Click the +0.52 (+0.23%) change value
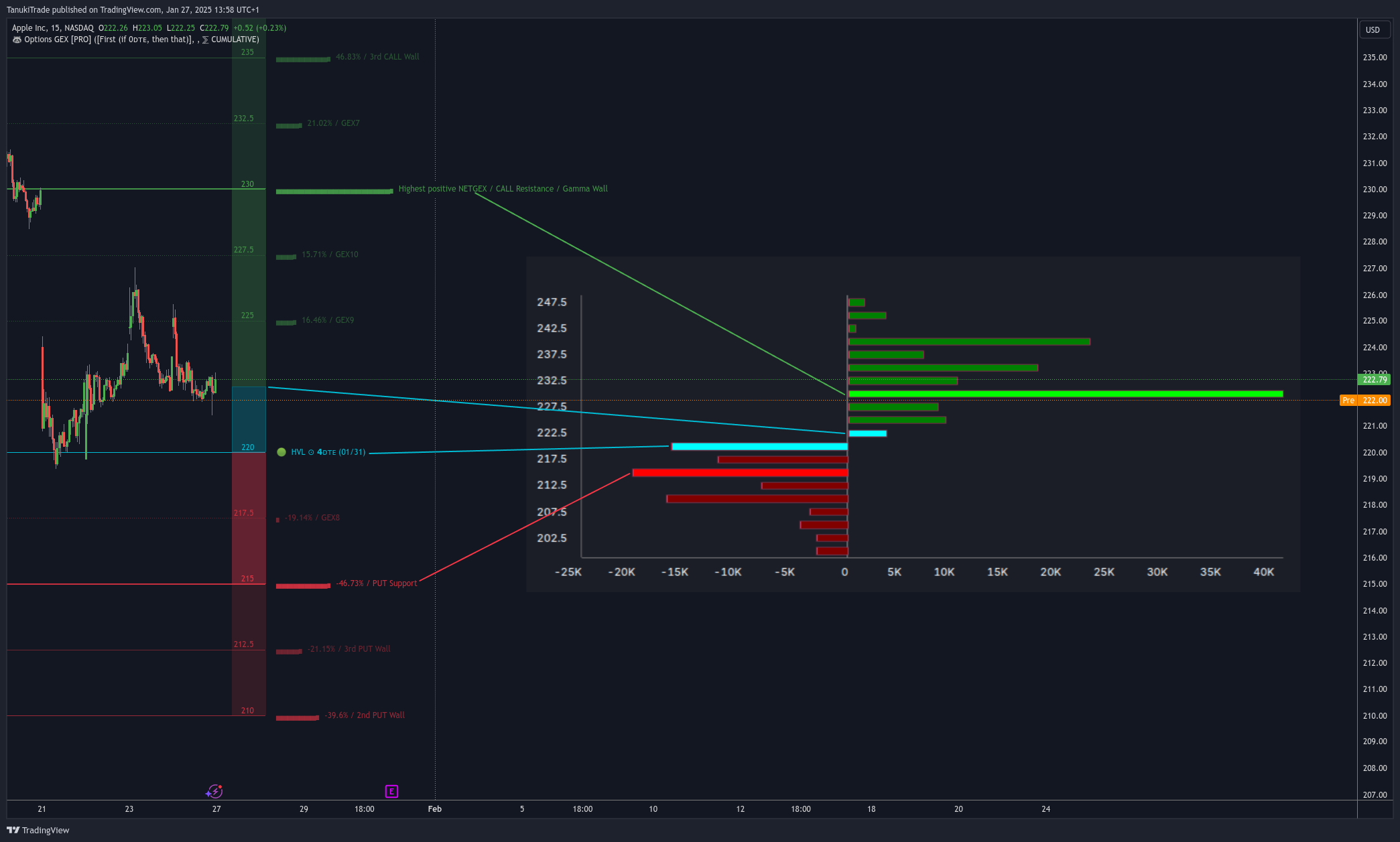This screenshot has height=842, width=1400. (259, 28)
